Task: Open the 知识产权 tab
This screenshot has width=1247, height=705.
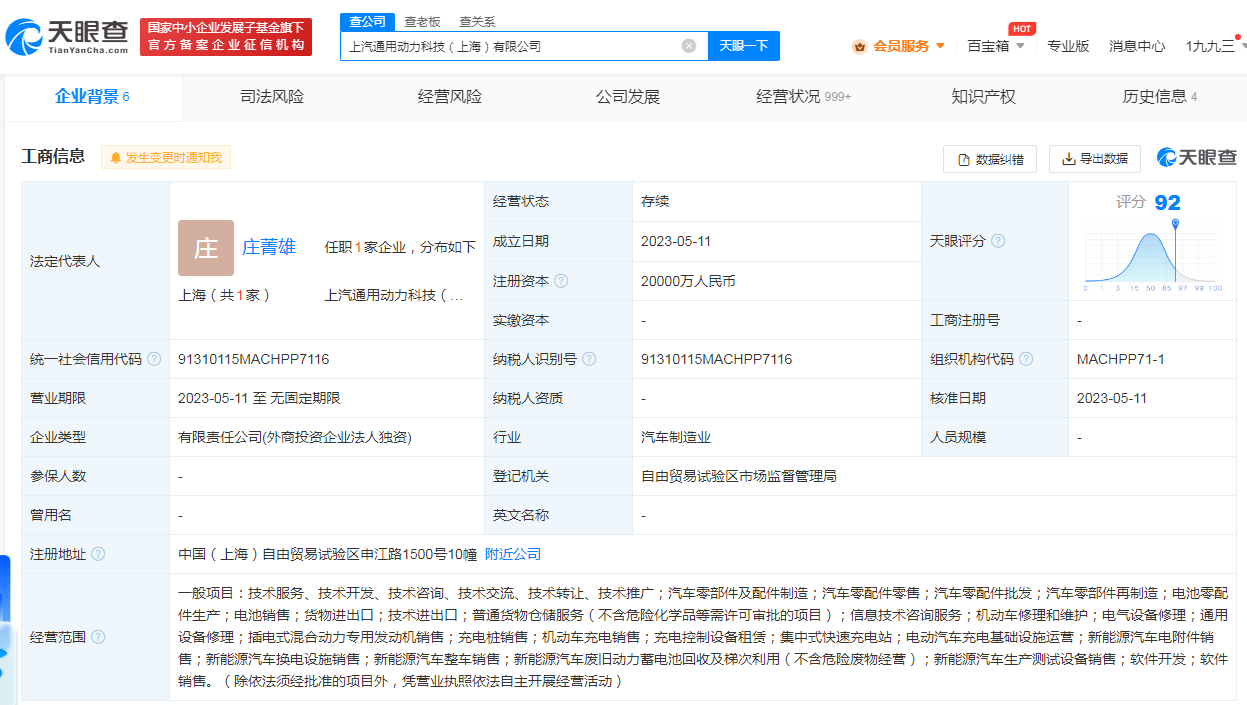Action: click(984, 97)
